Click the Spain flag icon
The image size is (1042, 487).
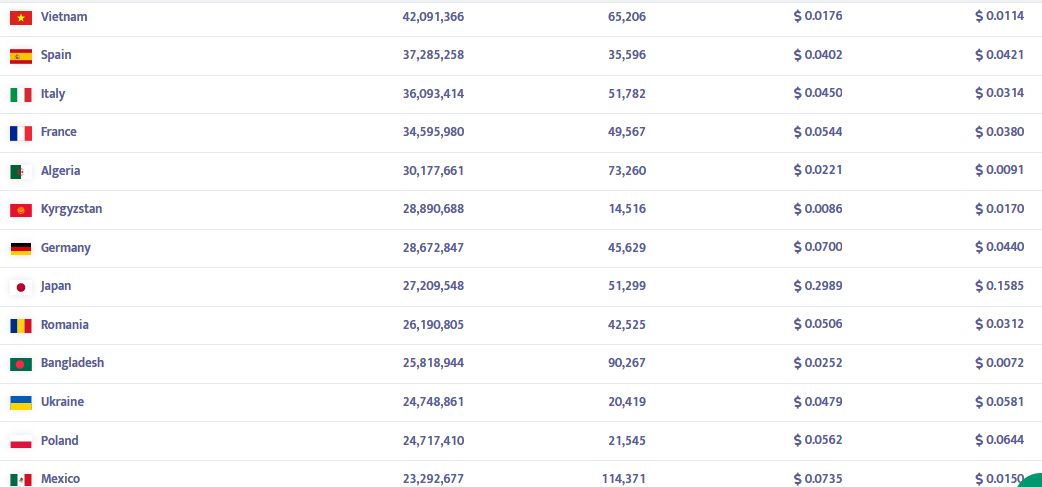tap(21, 56)
